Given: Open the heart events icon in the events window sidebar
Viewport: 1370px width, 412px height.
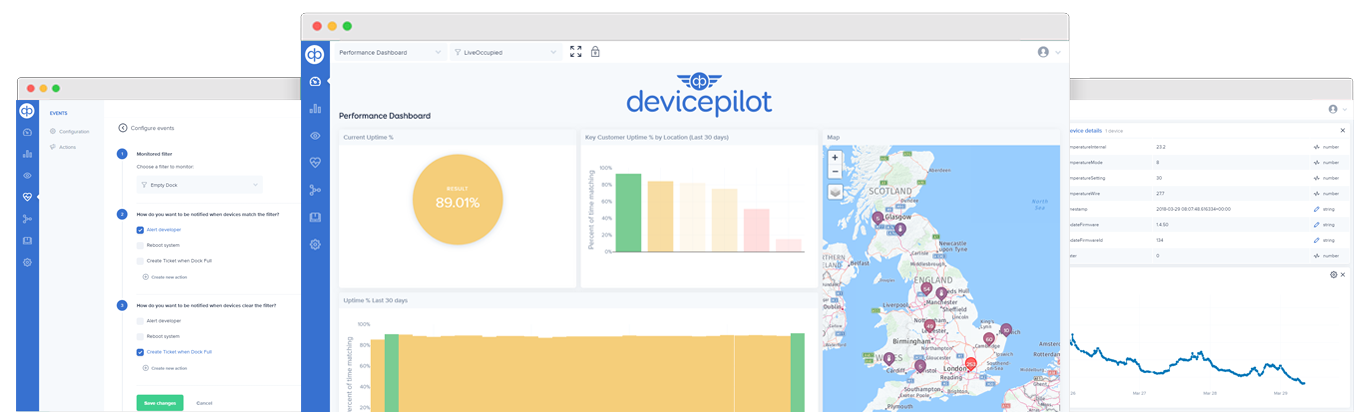Looking at the screenshot, I should pyautogui.click(x=27, y=197).
